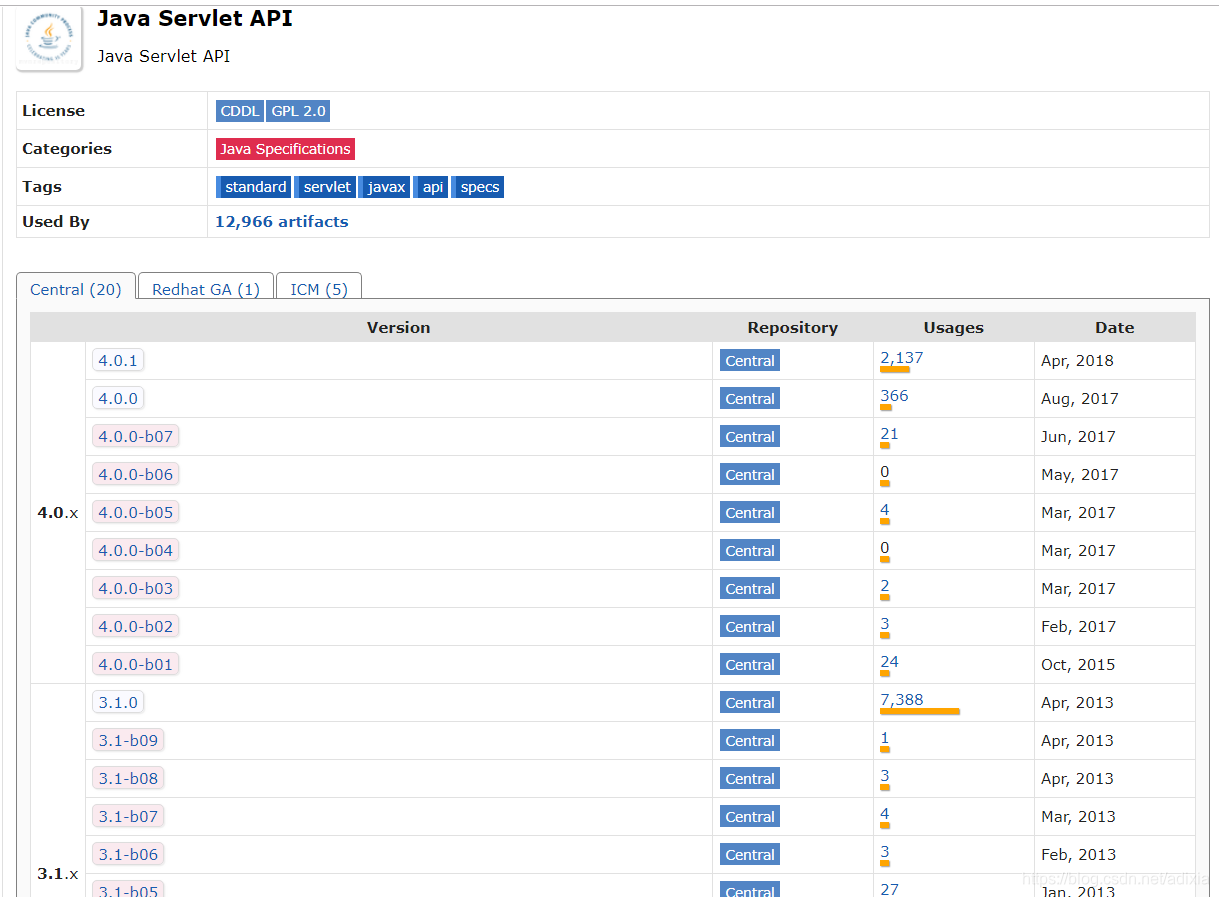Open the 24 usages link
The height and width of the screenshot is (897, 1219).
click(889, 661)
